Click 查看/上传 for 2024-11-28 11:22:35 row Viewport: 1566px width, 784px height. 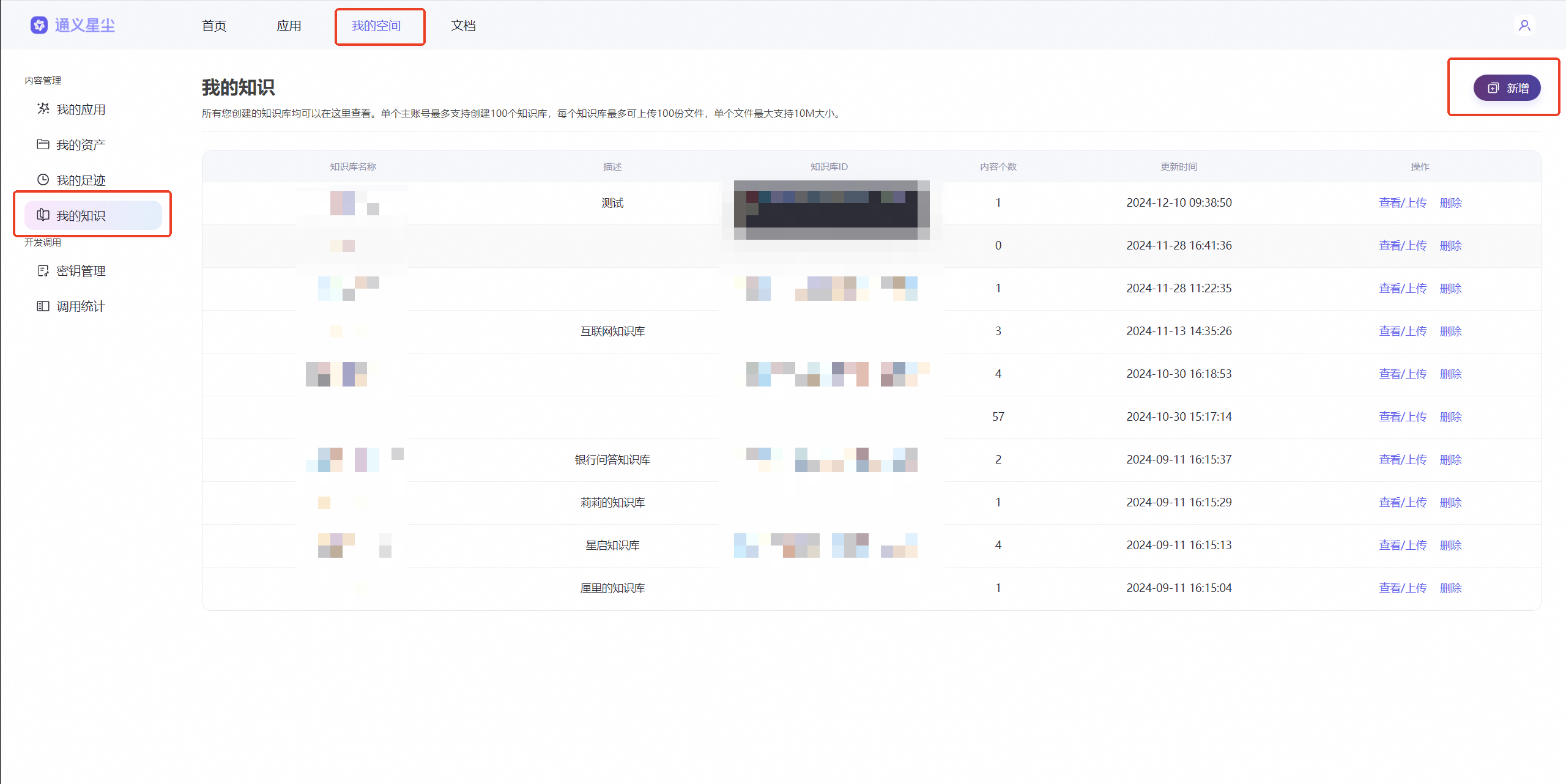tap(1403, 288)
